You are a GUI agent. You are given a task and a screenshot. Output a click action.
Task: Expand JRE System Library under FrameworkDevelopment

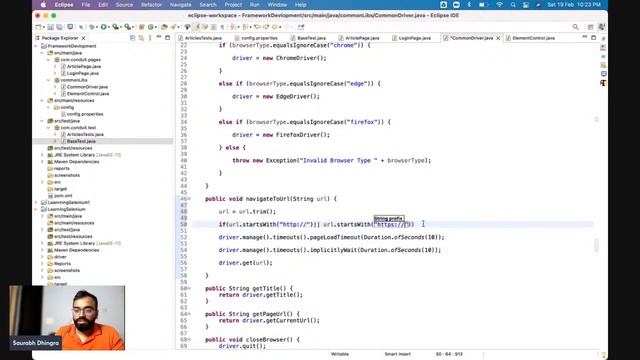pos(42,155)
